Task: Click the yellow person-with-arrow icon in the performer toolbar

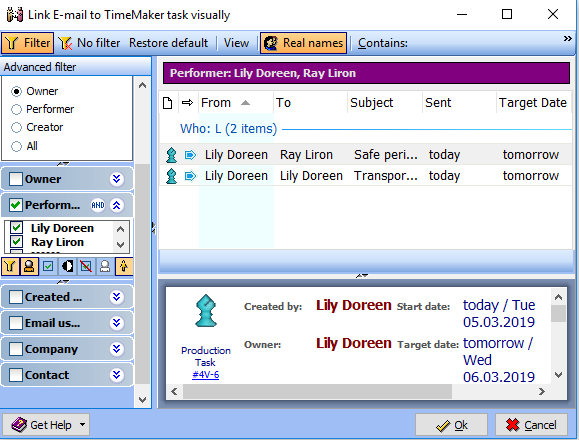Action: coord(124,267)
